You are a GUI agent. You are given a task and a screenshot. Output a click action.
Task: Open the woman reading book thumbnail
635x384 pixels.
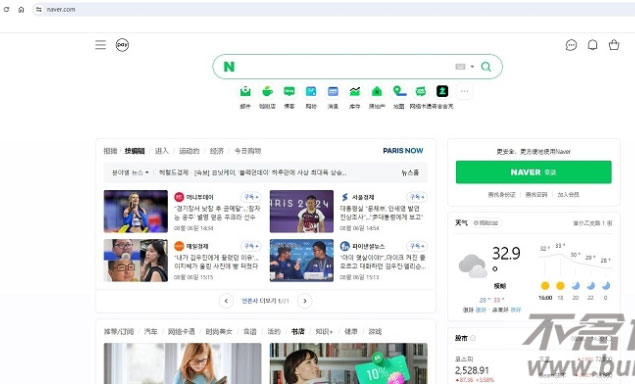click(x=183, y=363)
